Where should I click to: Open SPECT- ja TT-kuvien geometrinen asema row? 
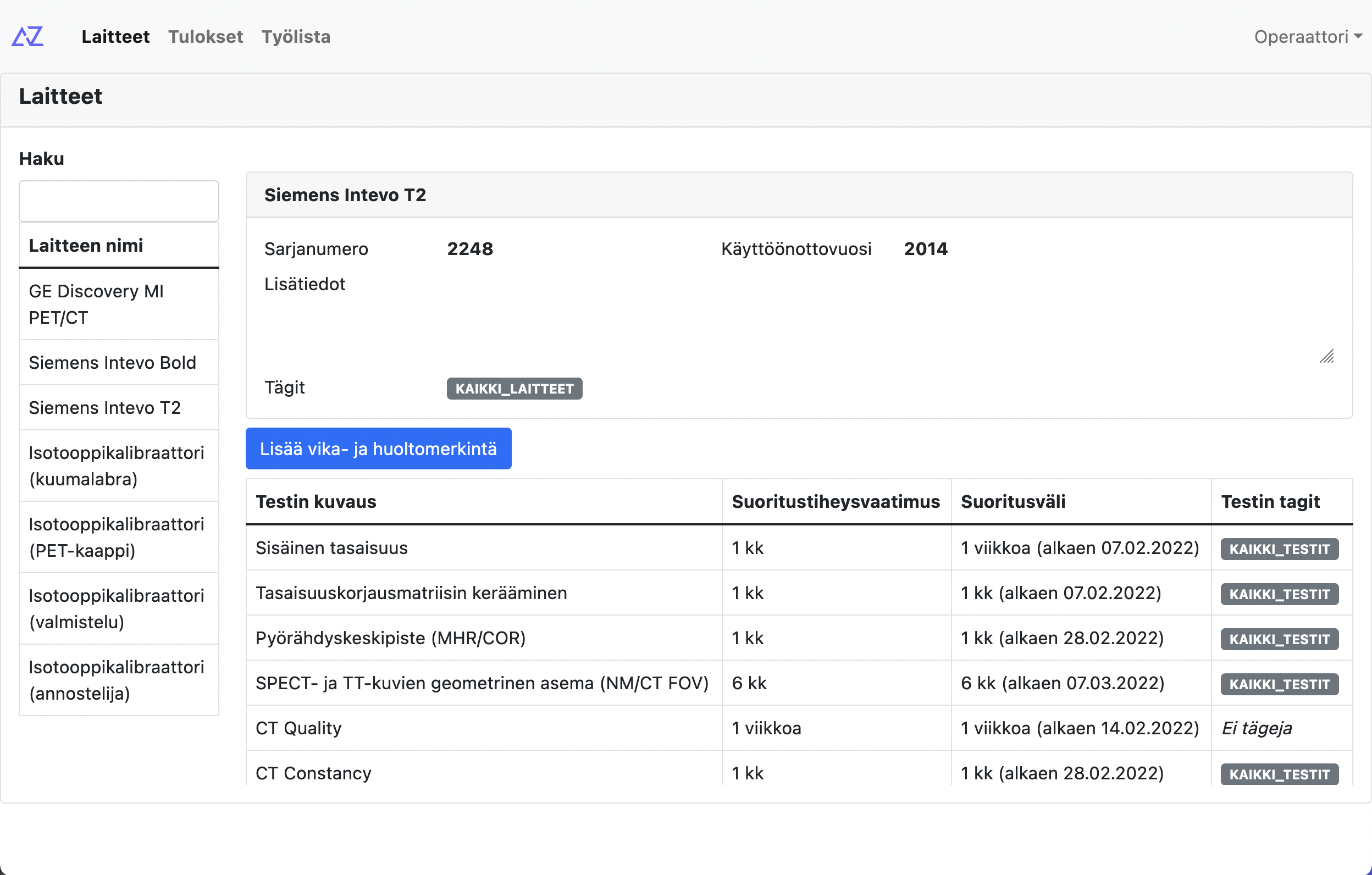799,683
